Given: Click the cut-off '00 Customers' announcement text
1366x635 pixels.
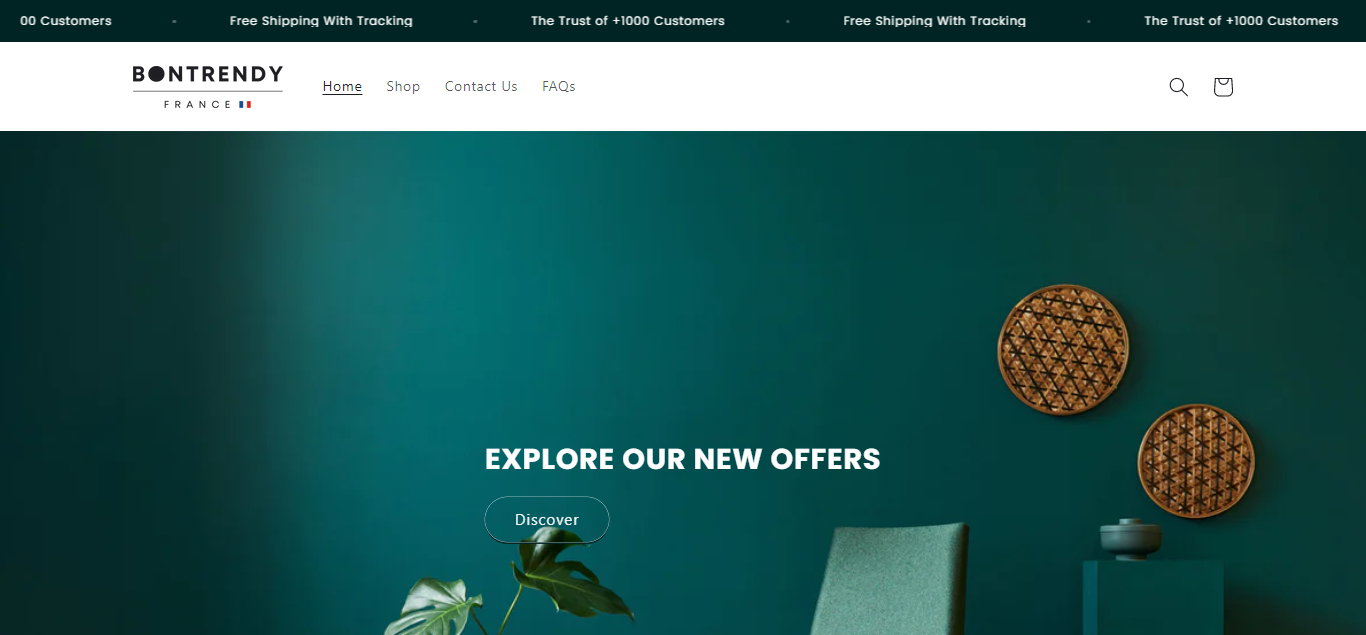Looking at the screenshot, I should click(x=66, y=21).
